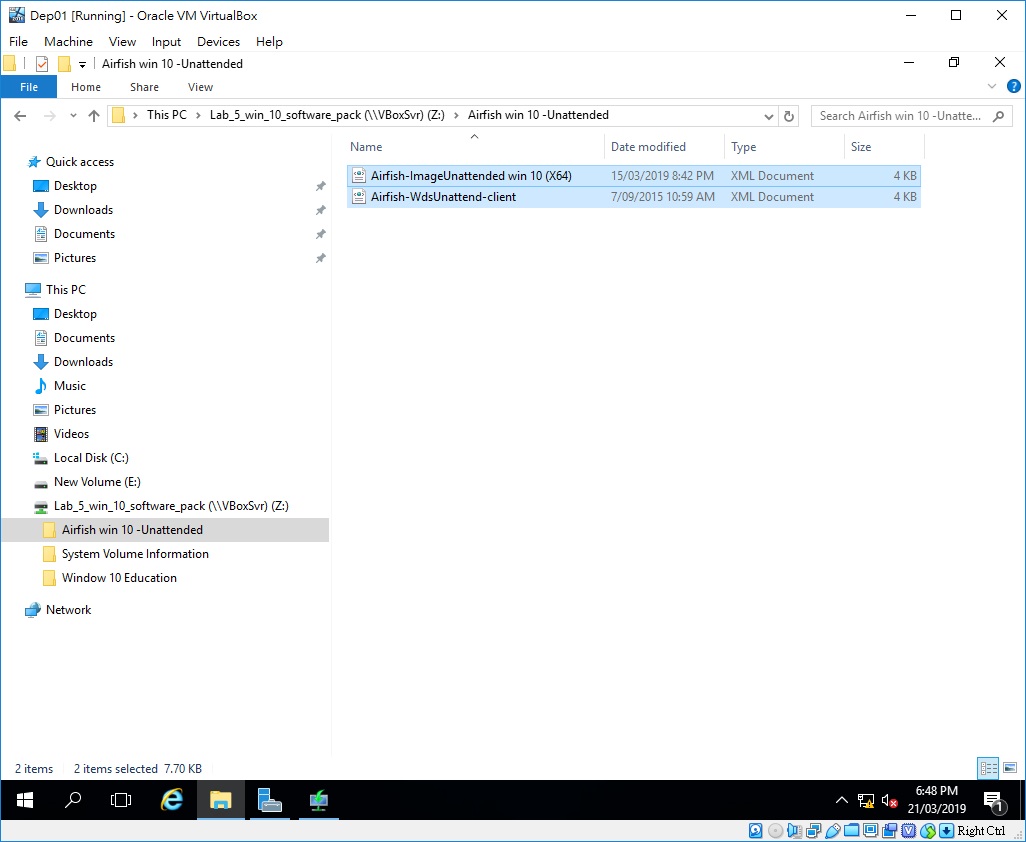Screen dimensions: 1026x842
Task: Open the Windows Start menu
Action: tap(25, 799)
